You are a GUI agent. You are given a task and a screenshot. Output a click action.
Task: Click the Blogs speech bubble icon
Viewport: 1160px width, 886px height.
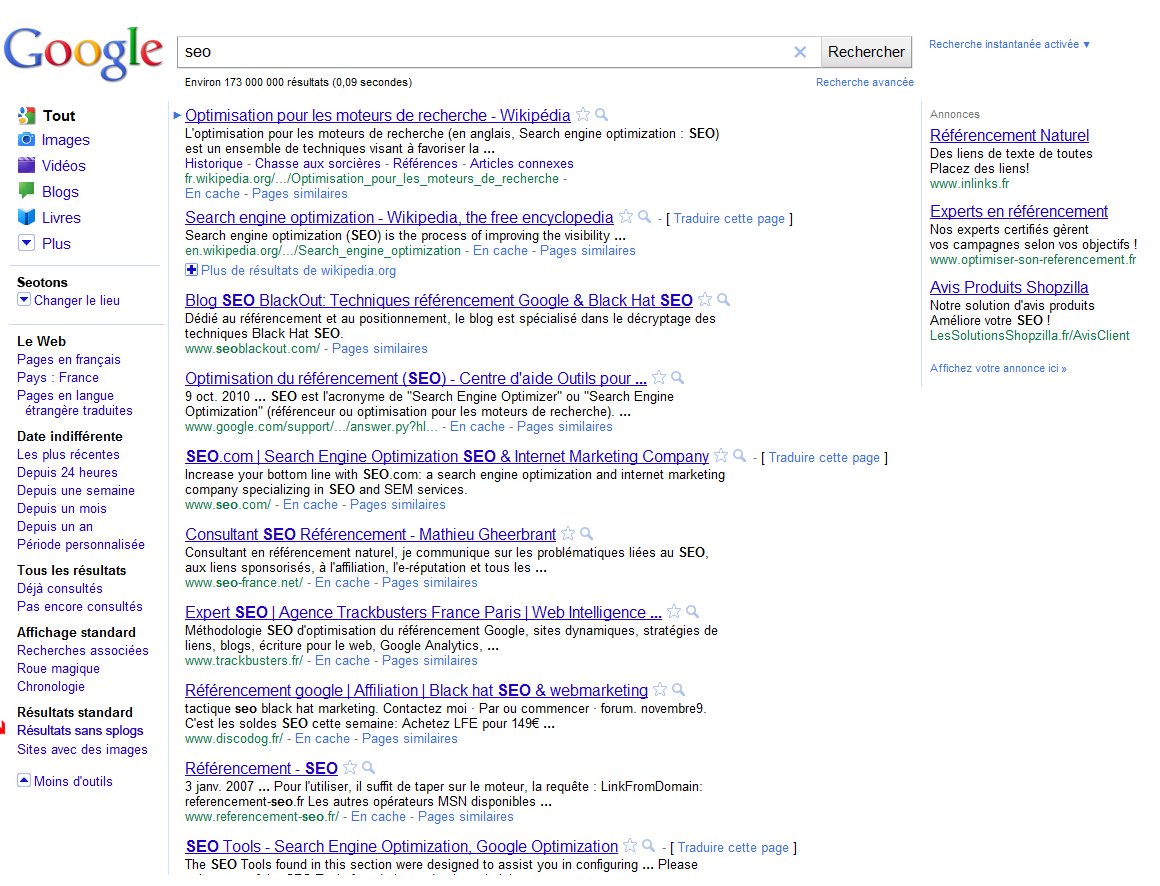[27, 191]
